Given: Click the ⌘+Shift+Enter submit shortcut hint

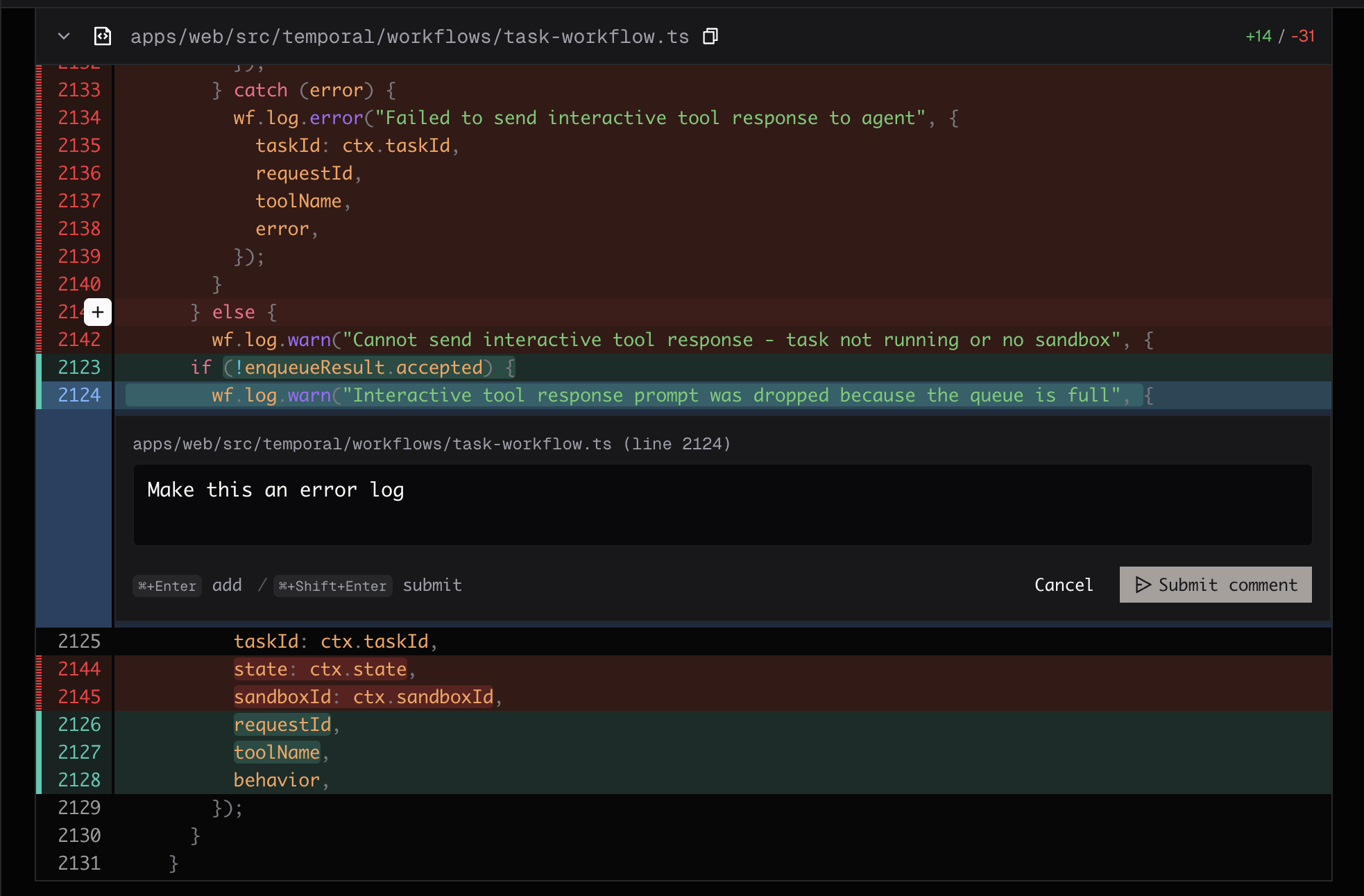Looking at the screenshot, I should pos(332,586).
